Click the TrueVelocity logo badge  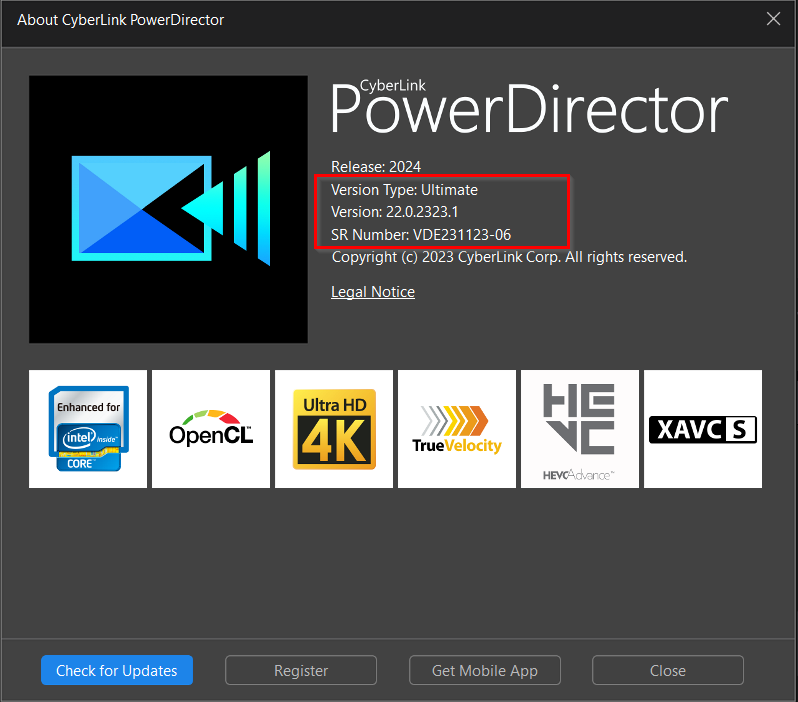tap(457, 429)
